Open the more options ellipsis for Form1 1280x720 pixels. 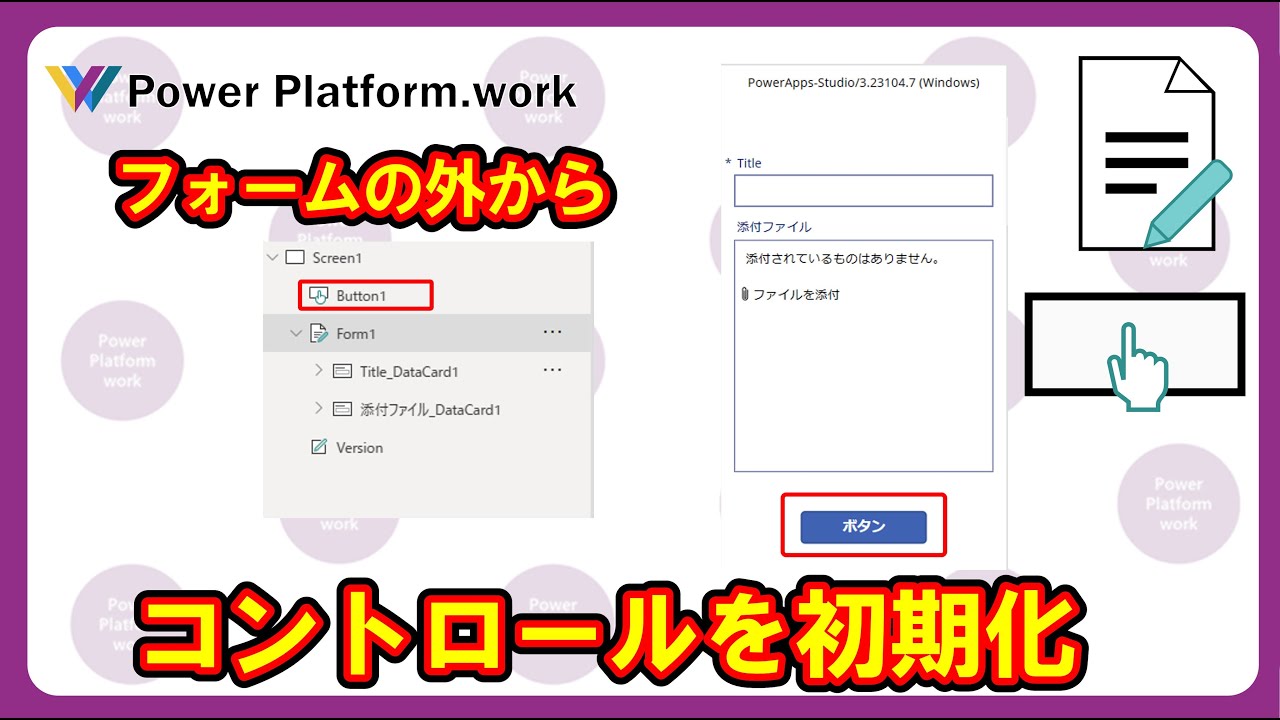tap(552, 332)
